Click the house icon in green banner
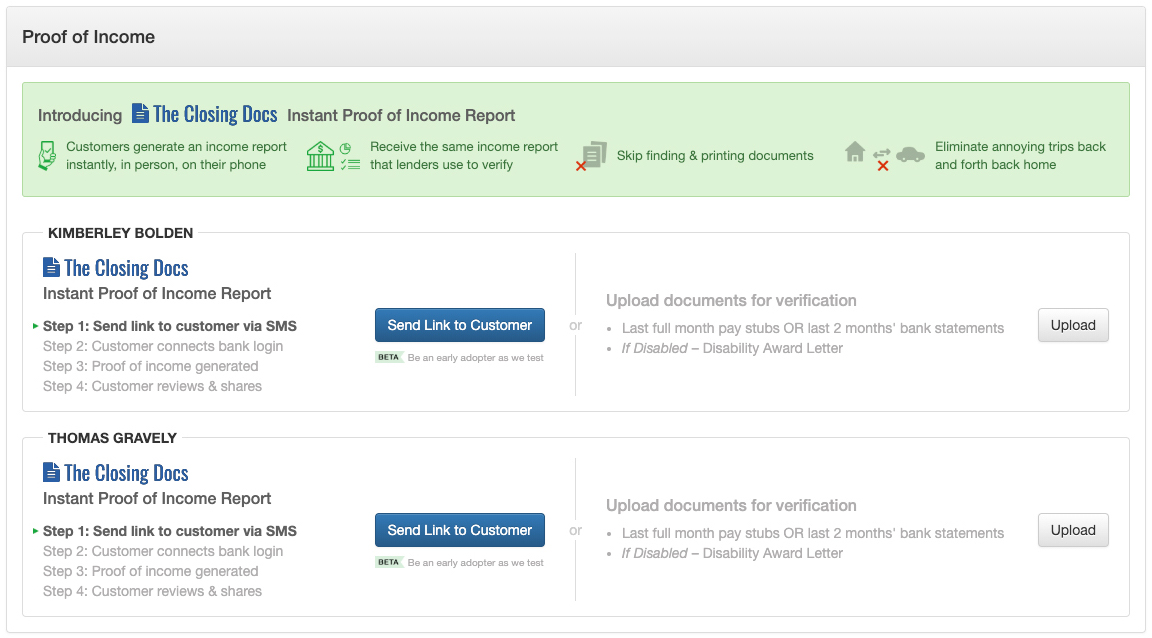 (855, 153)
